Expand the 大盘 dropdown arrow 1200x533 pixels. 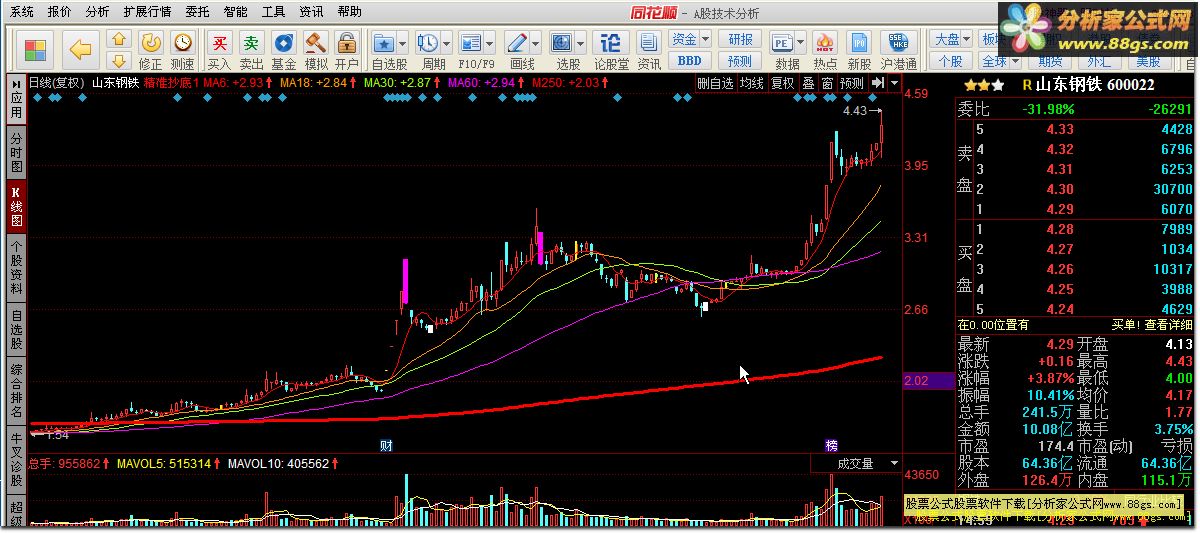click(x=968, y=39)
